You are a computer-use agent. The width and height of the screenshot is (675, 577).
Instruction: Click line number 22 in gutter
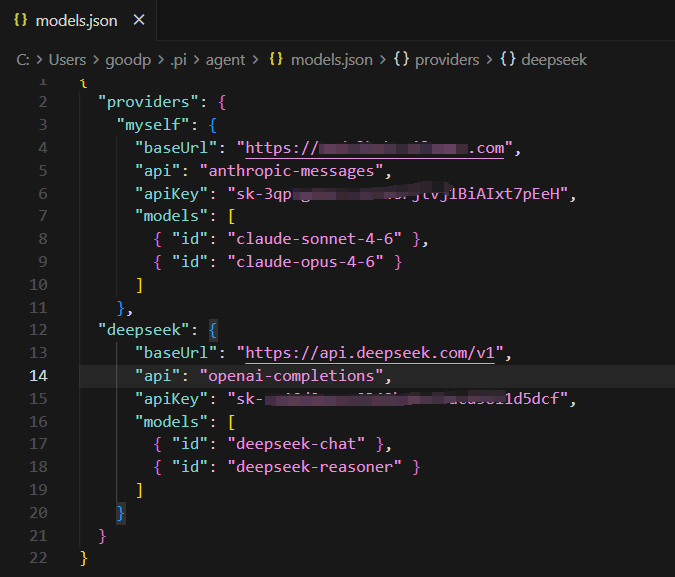coord(38,558)
